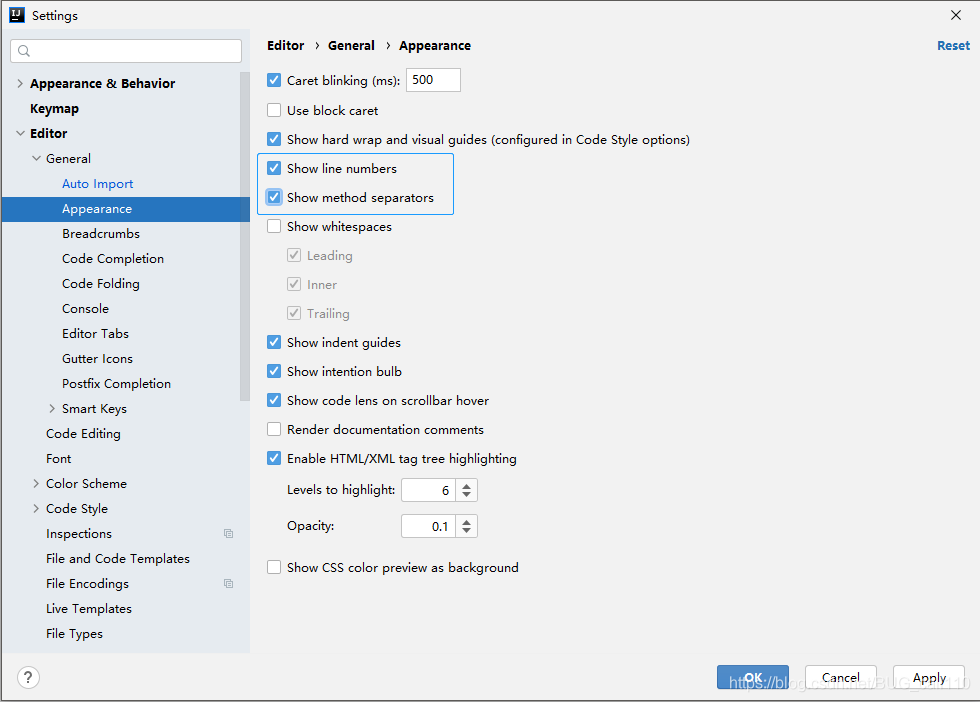This screenshot has height=702, width=980.
Task: Click General in the breadcrumb navigation
Action: coord(351,45)
